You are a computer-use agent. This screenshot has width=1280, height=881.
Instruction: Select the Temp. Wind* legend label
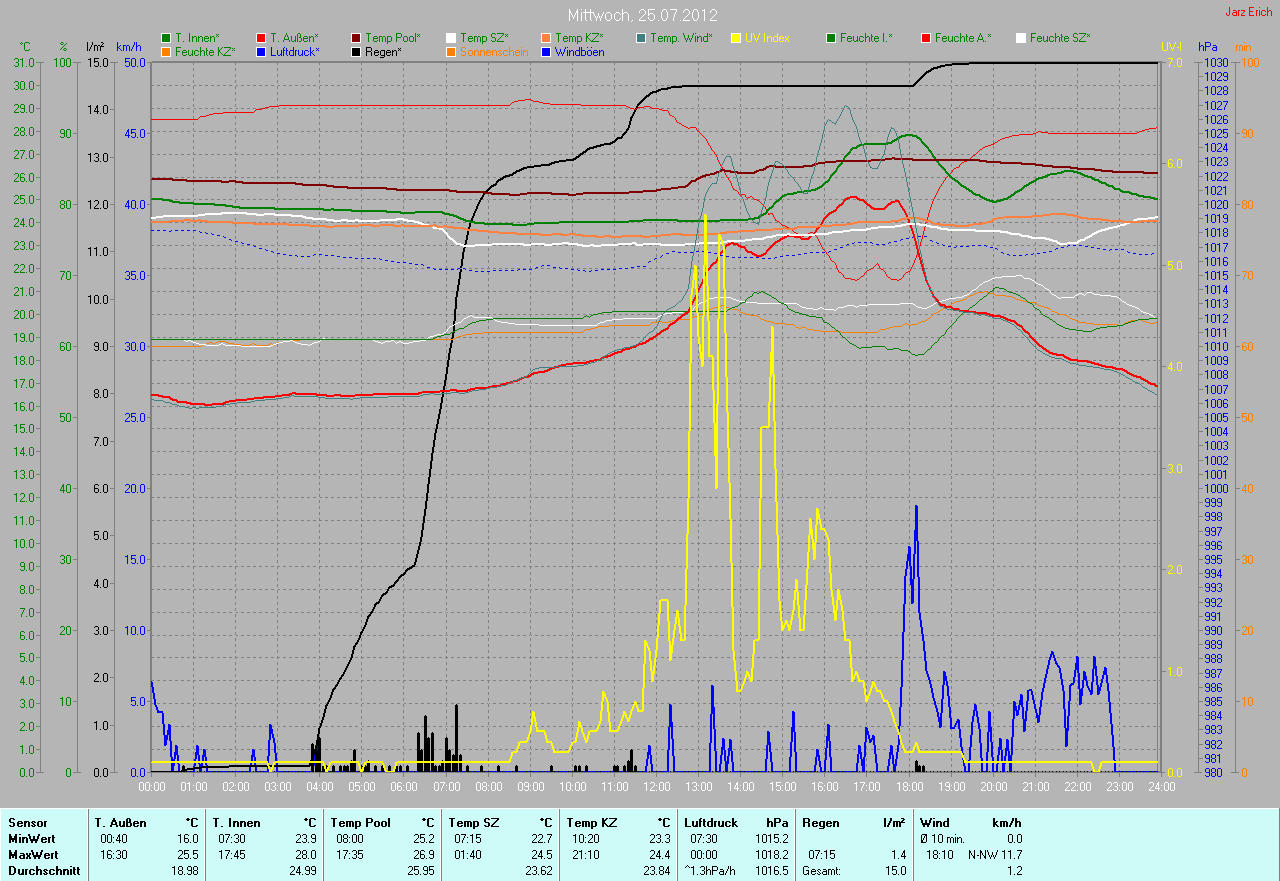tap(681, 38)
